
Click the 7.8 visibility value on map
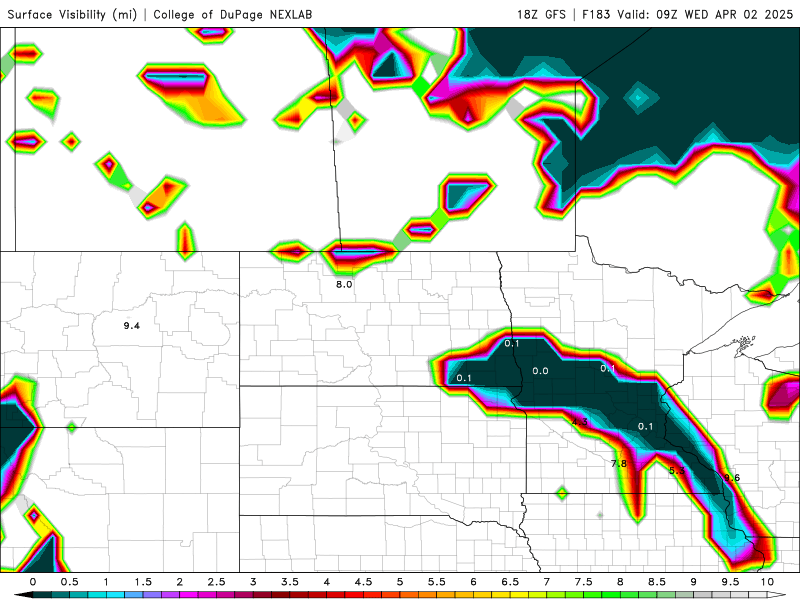point(619,463)
